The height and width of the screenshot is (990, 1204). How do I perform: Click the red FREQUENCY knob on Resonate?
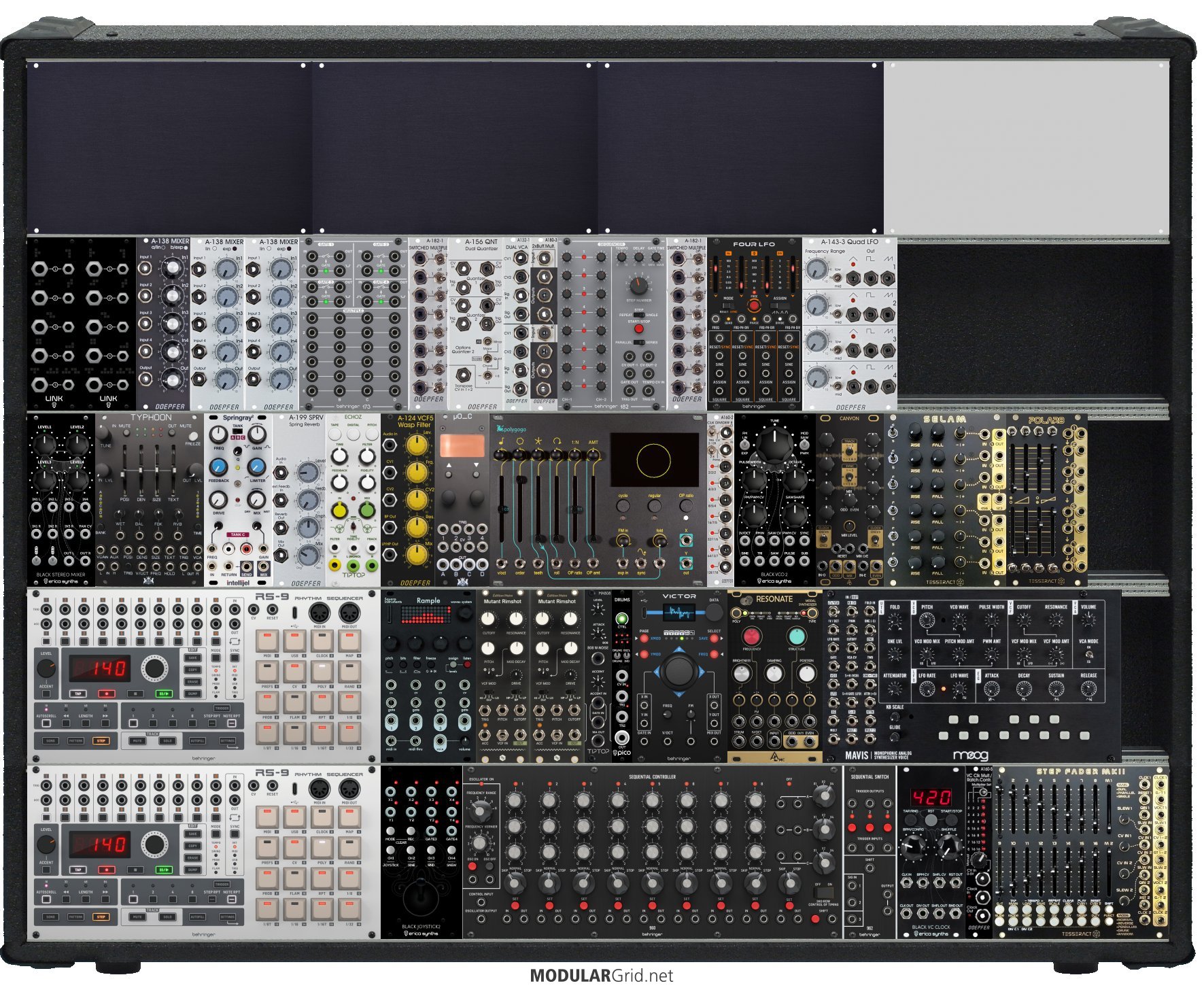point(751,636)
